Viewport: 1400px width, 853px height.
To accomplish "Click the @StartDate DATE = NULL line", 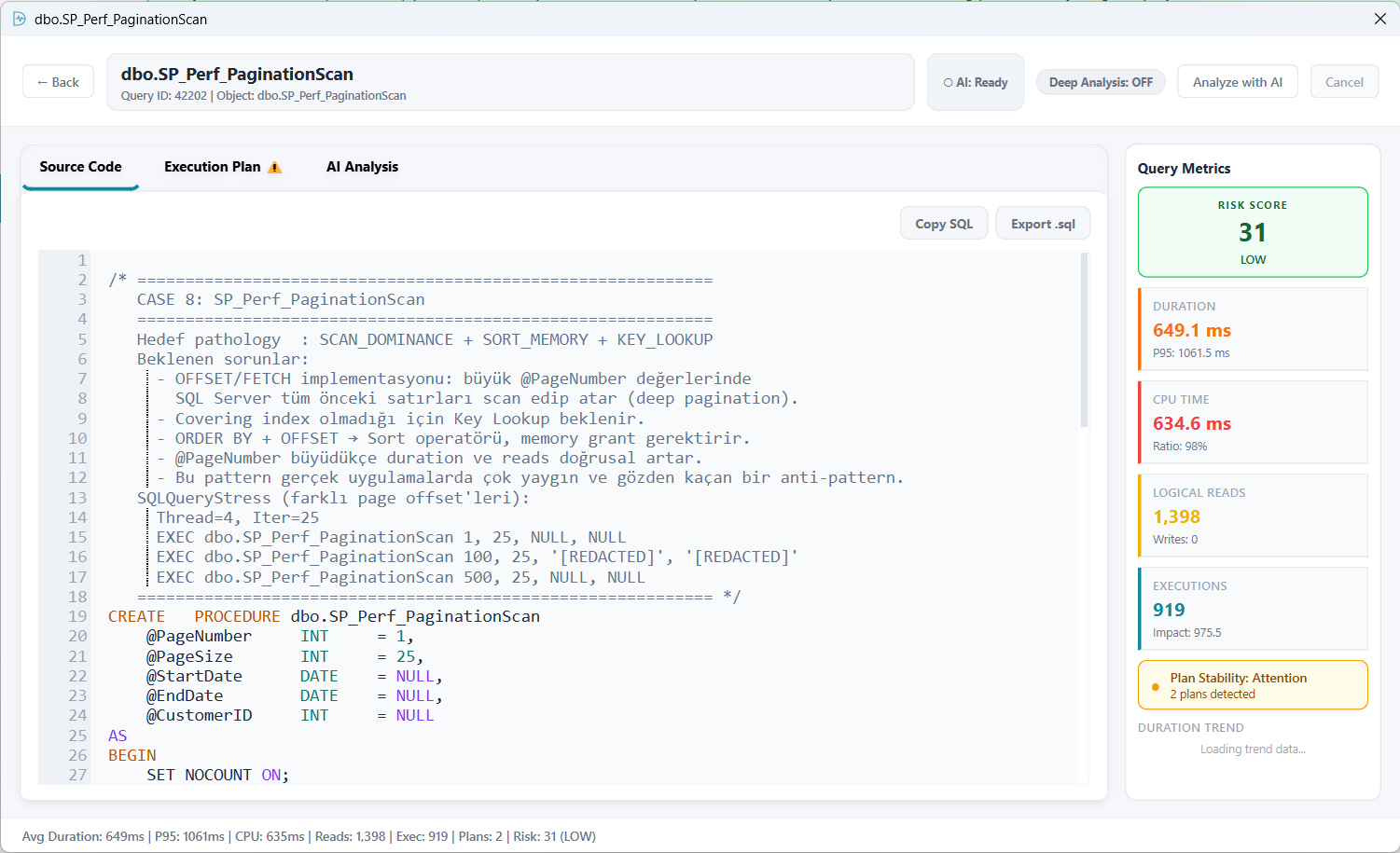I will [x=295, y=676].
